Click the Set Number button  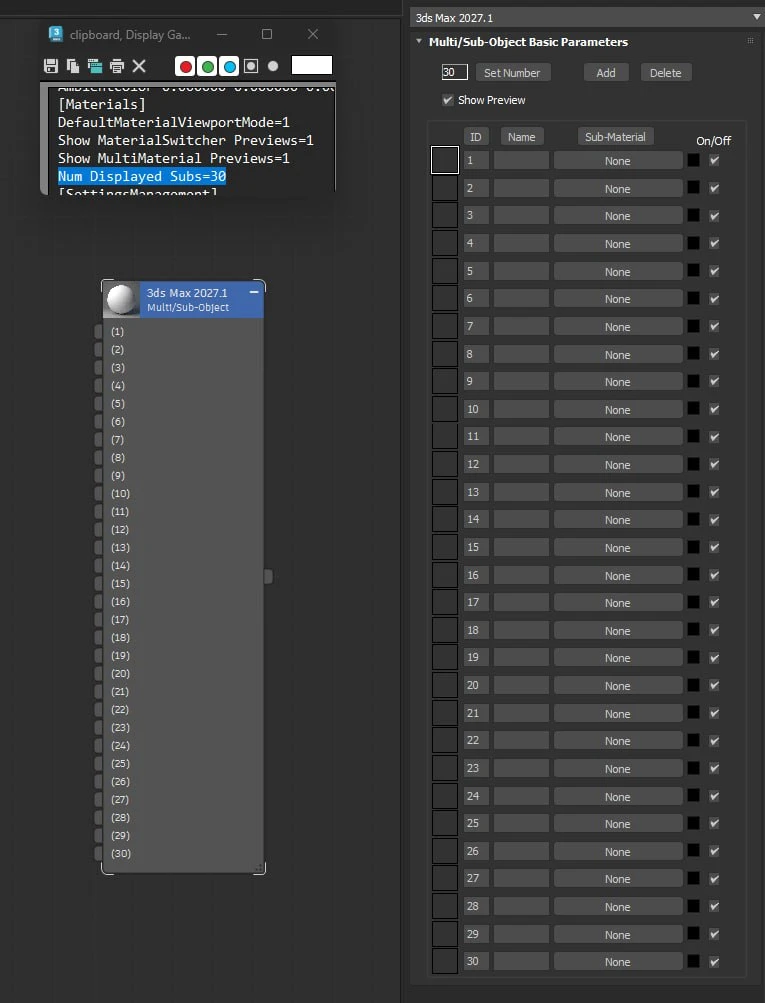512,72
